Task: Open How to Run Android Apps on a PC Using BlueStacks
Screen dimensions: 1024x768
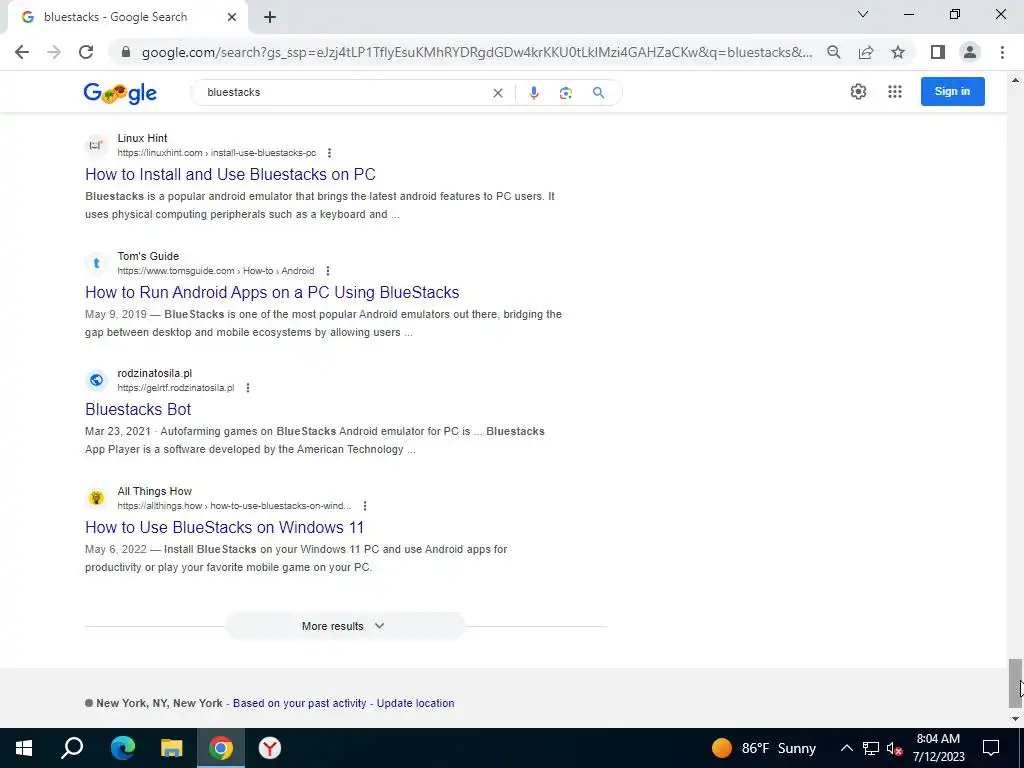Action: coord(272,293)
